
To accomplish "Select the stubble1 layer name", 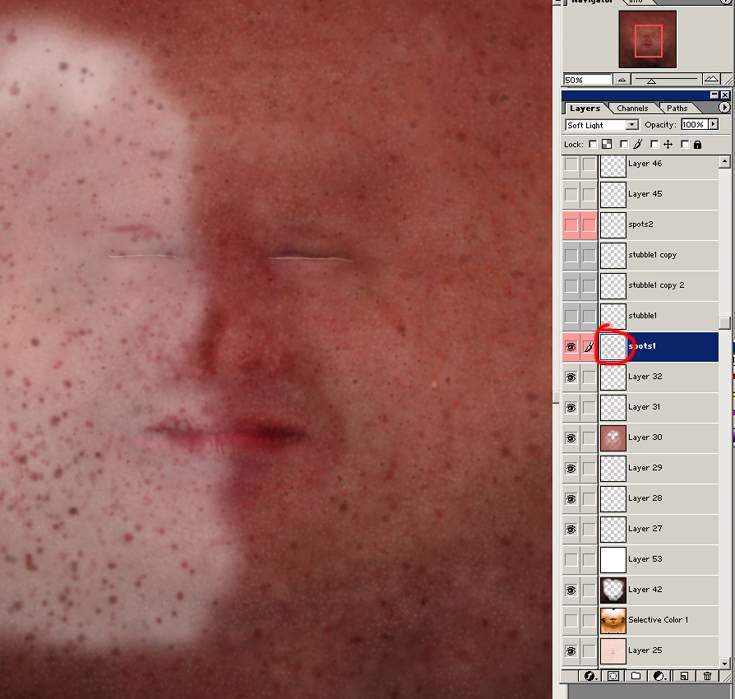I will (x=642, y=316).
